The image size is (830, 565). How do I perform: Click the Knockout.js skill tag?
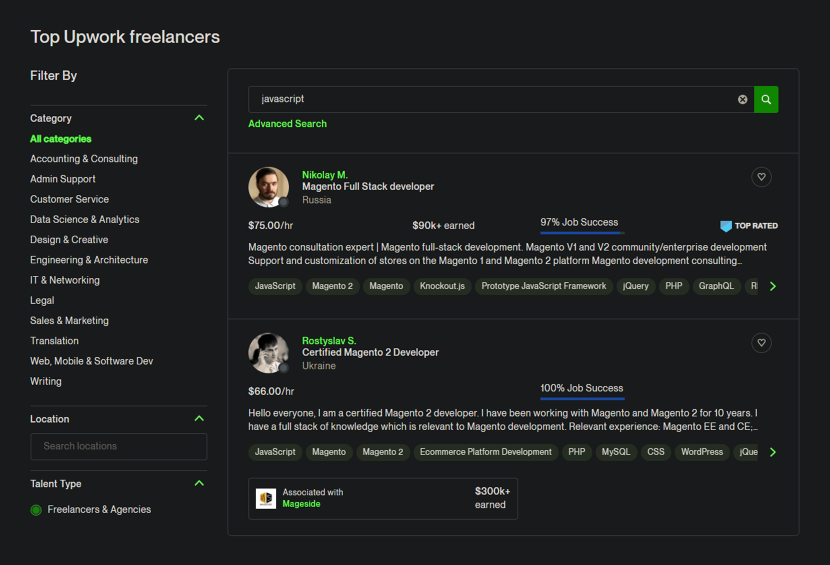[x=442, y=286]
